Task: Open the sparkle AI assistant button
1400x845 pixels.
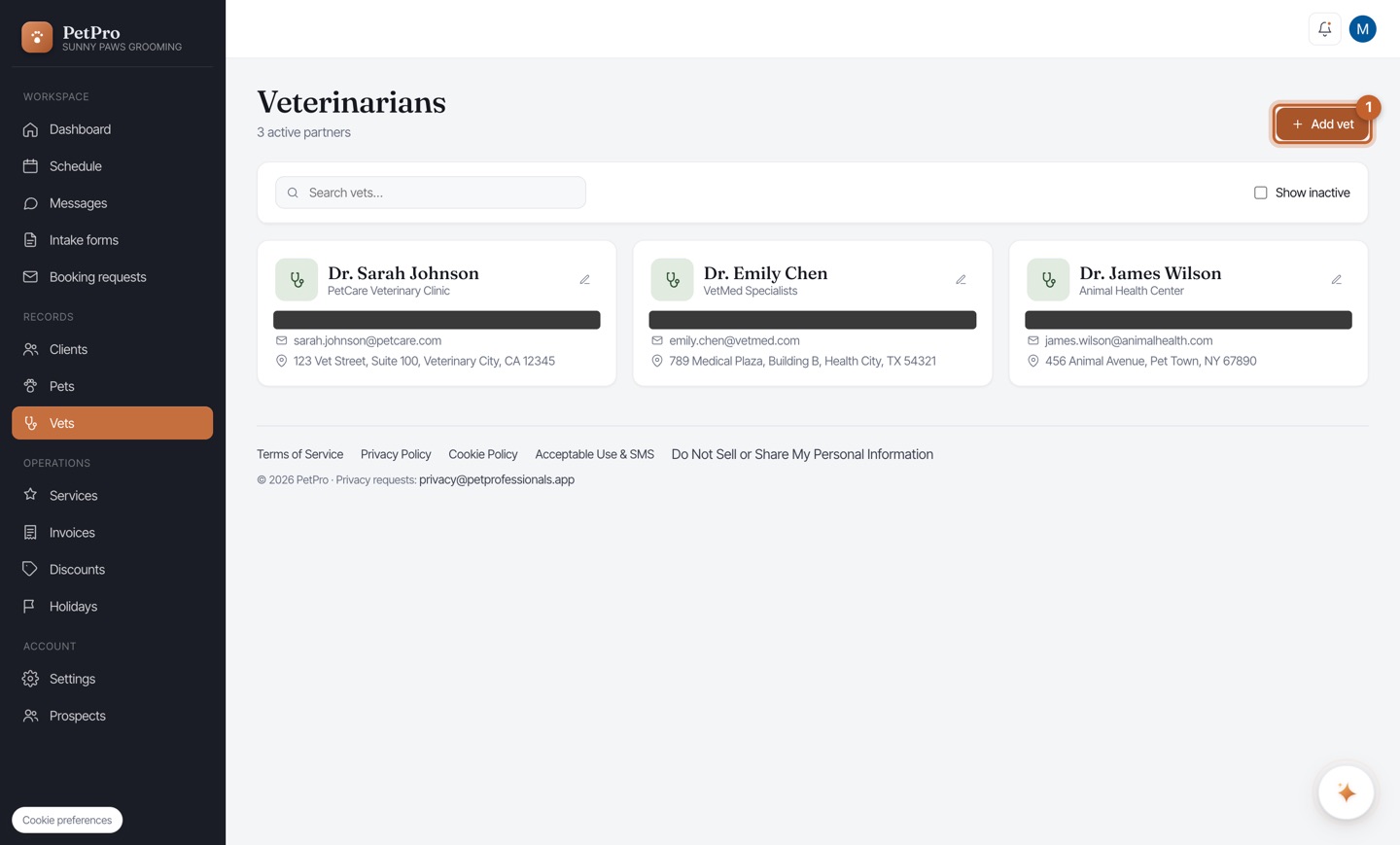Action: pyautogui.click(x=1346, y=792)
